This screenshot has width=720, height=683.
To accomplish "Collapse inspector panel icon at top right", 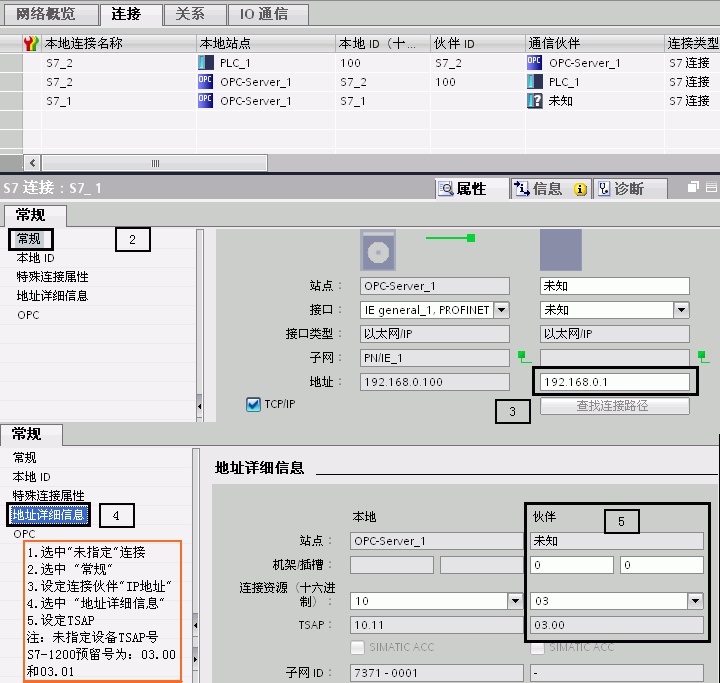I will 711,187.
